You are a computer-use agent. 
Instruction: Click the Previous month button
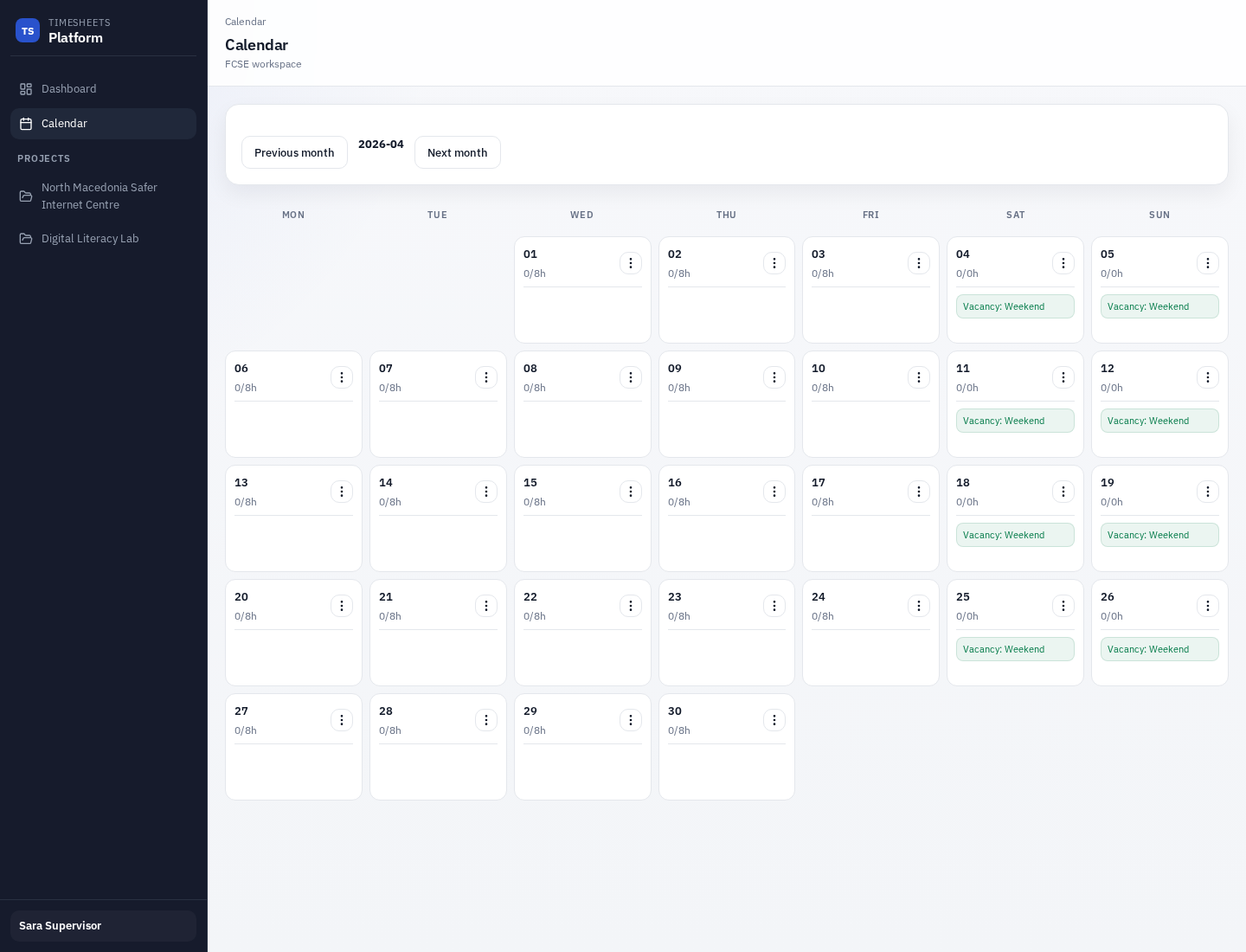pyautogui.click(x=294, y=152)
